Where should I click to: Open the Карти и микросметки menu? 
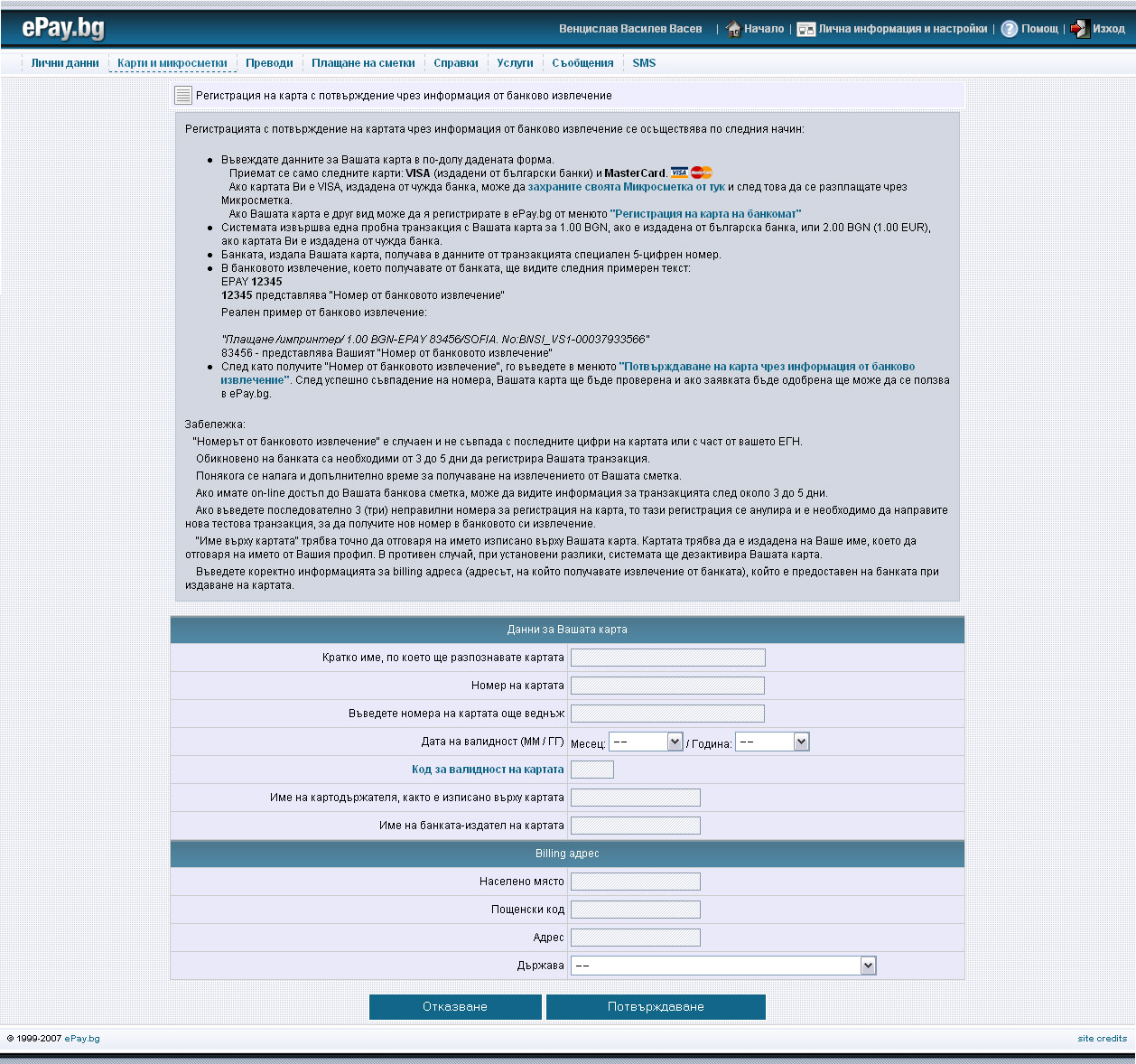click(x=172, y=63)
